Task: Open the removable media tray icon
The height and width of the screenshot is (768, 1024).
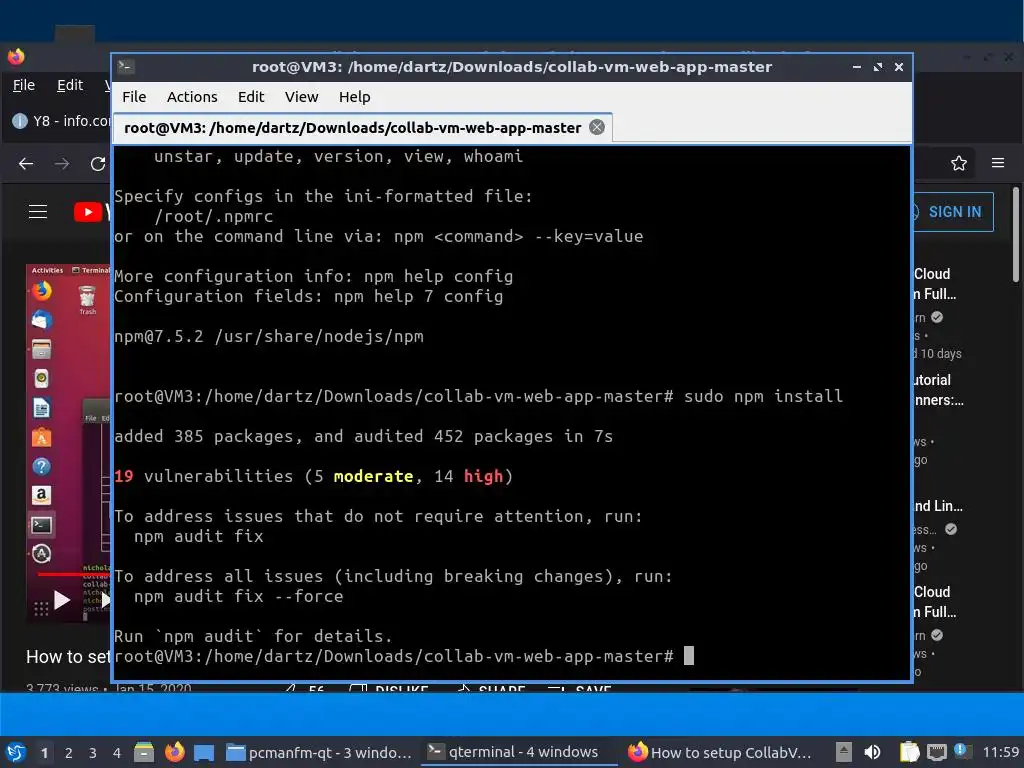Action: pyautogui.click(x=844, y=752)
